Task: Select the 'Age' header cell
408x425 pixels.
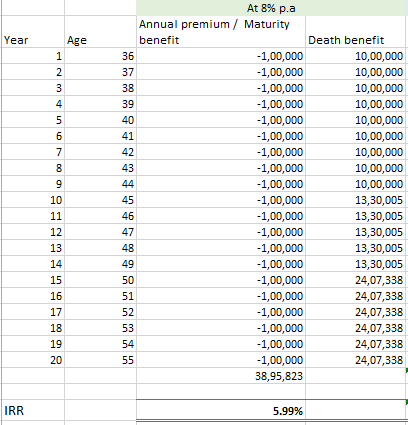Action: coord(100,32)
